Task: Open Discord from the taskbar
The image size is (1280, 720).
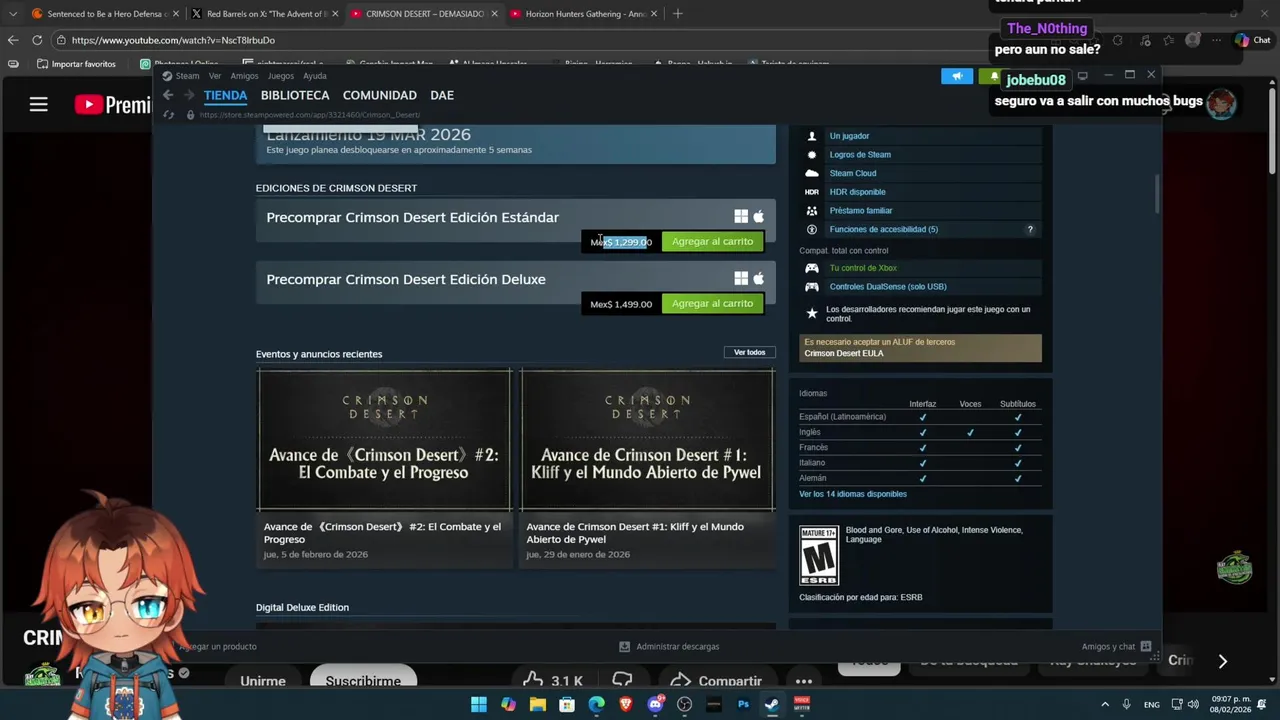Action: 655,704
